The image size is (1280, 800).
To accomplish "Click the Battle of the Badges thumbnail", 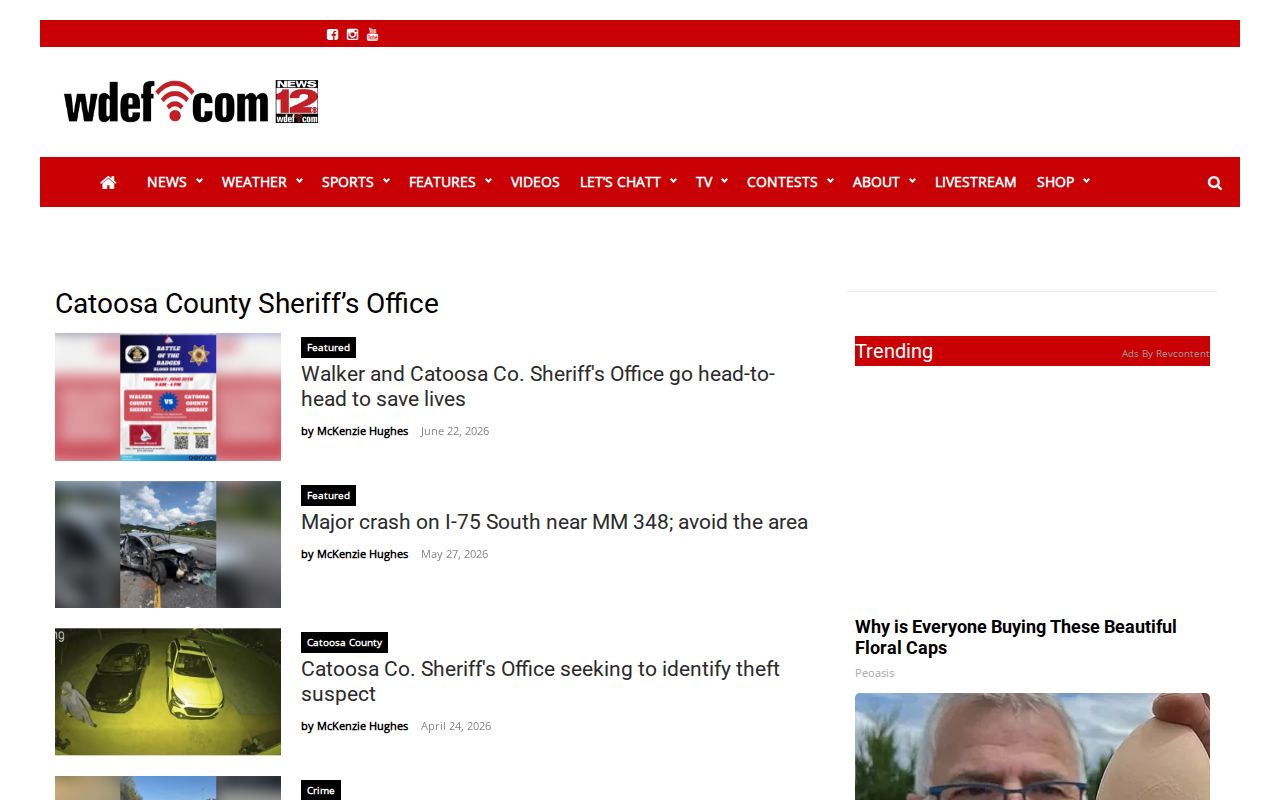I will point(168,397).
